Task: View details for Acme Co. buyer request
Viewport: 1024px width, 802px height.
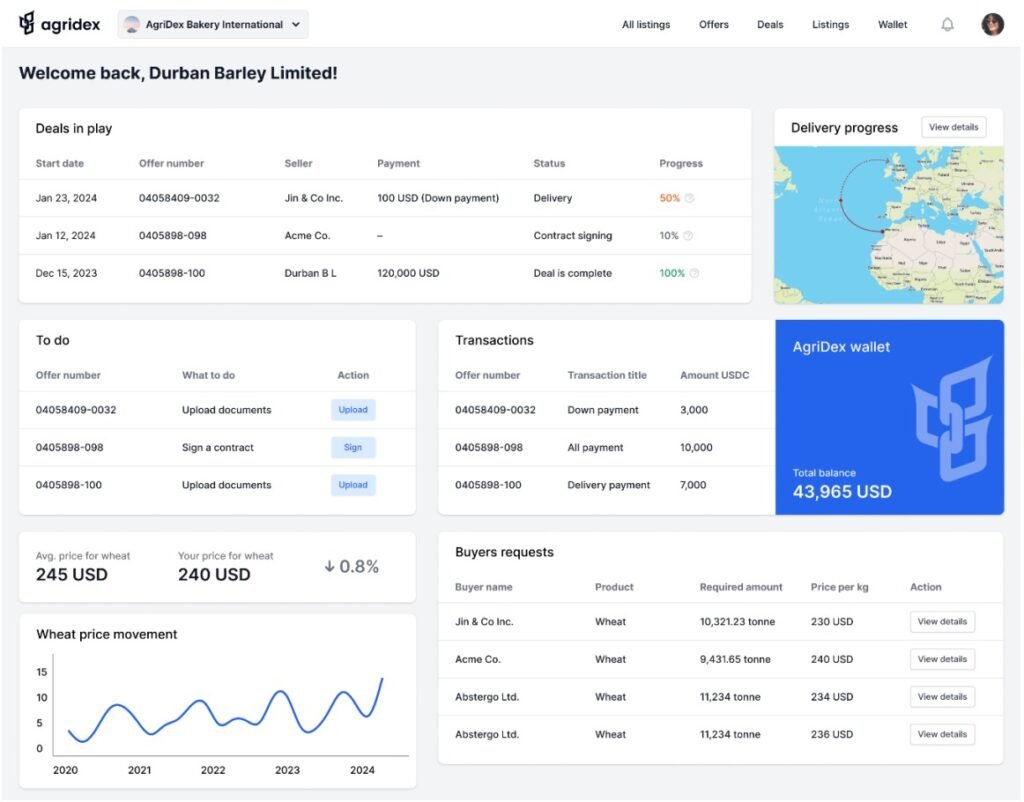Action: click(x=942, y=660)
